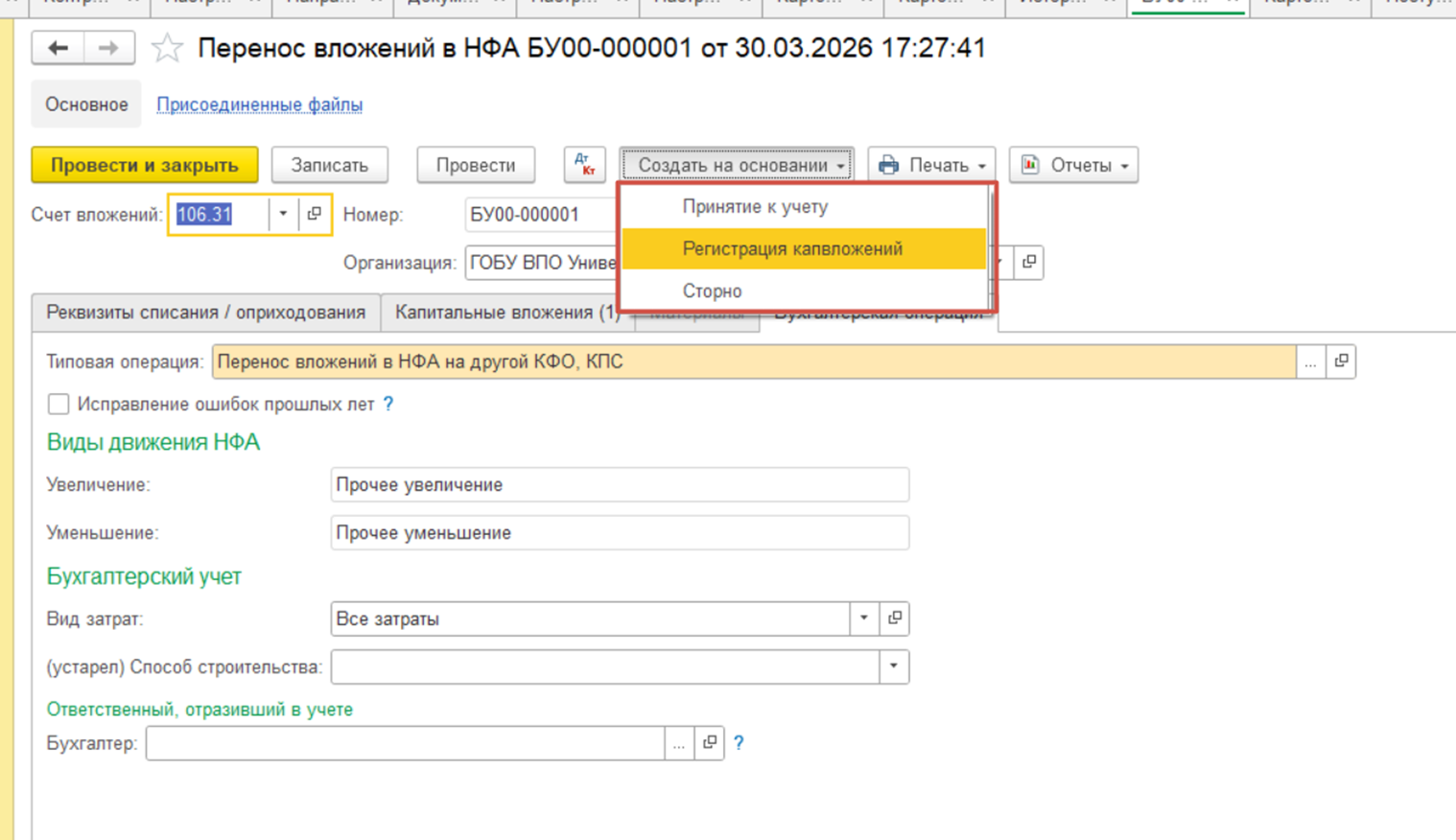This screenshot has height=840, width=1456.
Task: Click the Организация field
Action: click(x=542, y=262)
